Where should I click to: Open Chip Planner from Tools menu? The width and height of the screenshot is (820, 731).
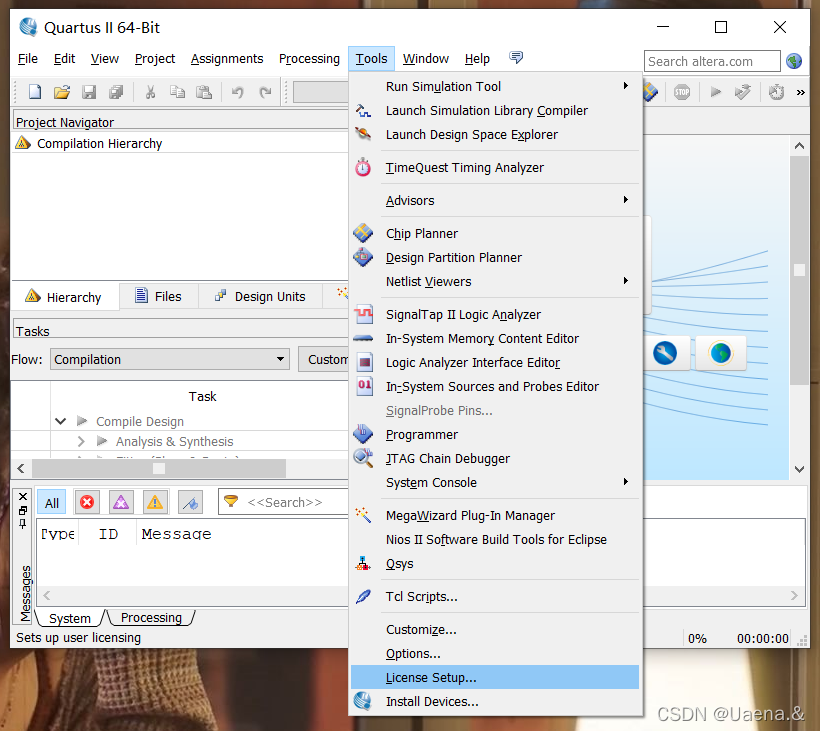tap(495, 233)
